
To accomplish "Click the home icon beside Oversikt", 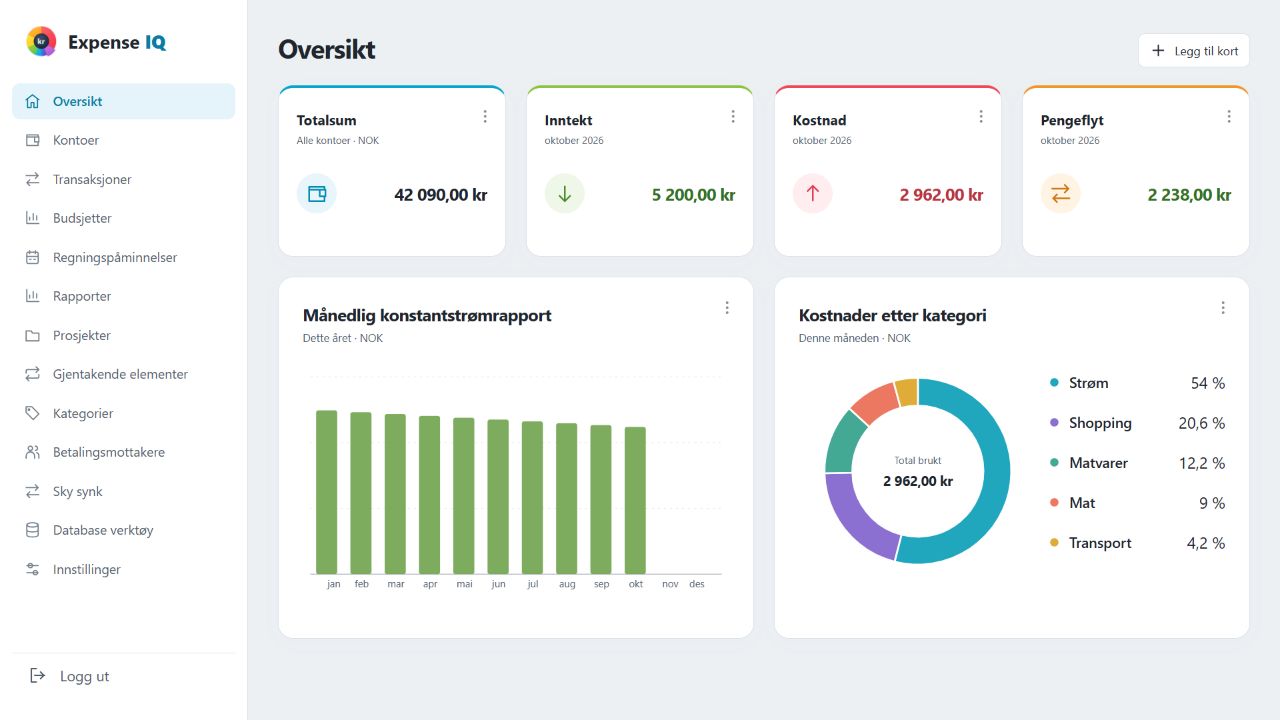I will click(33, 101).
